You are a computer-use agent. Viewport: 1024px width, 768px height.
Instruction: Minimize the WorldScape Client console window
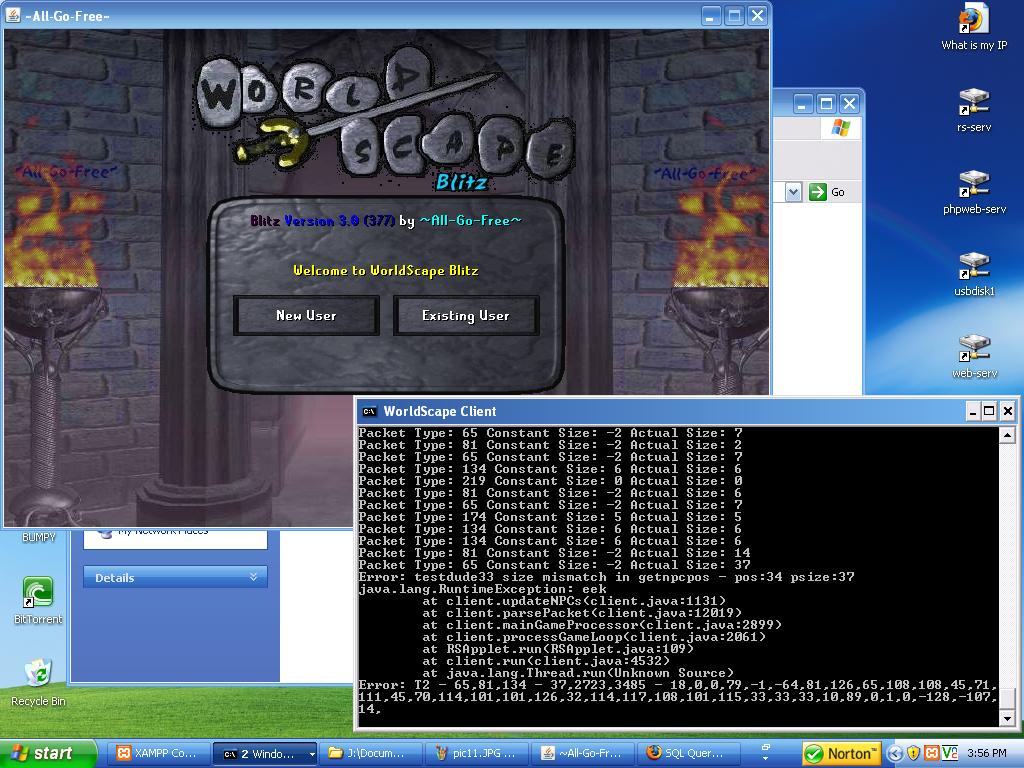click(972, 411)
